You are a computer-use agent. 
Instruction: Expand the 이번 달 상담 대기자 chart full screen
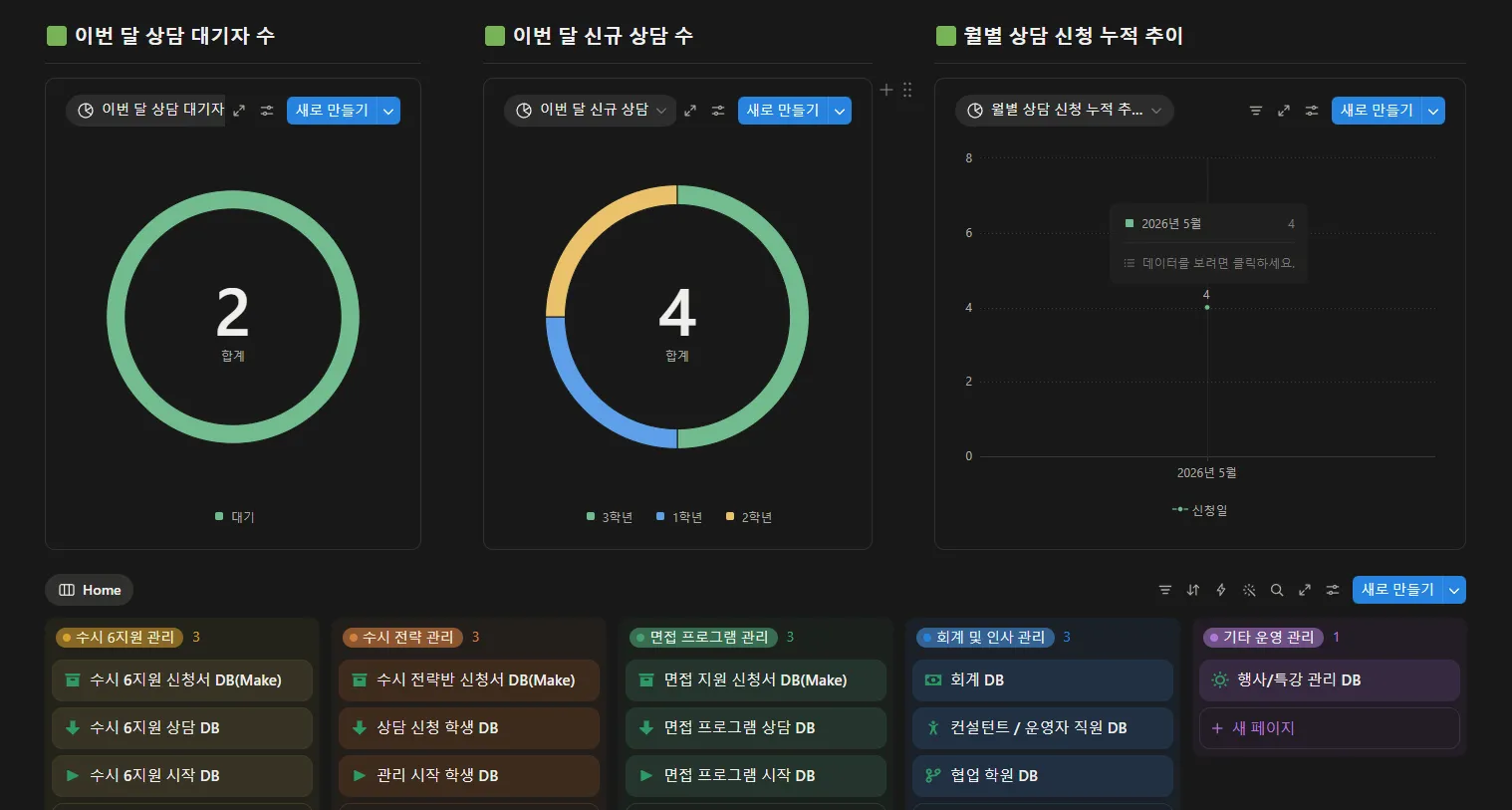point(239,111)
